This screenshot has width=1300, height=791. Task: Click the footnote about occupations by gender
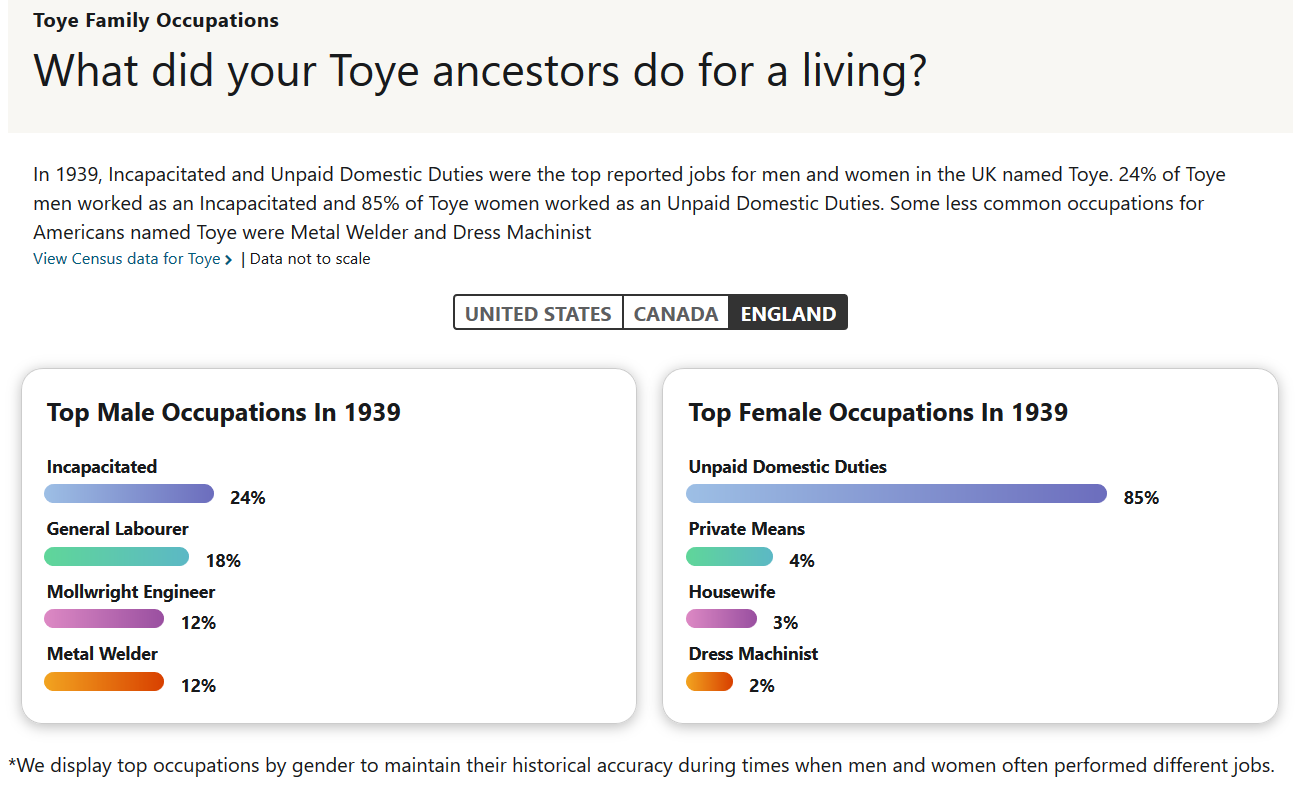click(642, 766)
